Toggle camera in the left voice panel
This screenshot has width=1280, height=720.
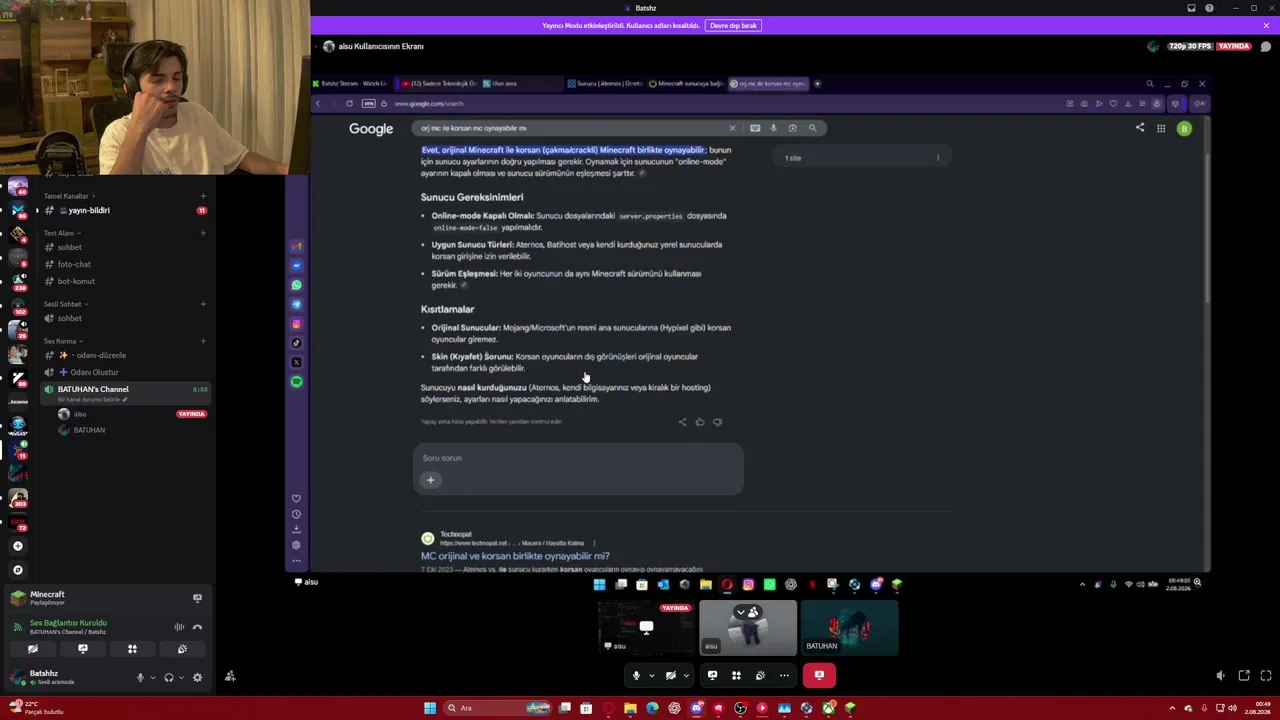click(33, 649)
